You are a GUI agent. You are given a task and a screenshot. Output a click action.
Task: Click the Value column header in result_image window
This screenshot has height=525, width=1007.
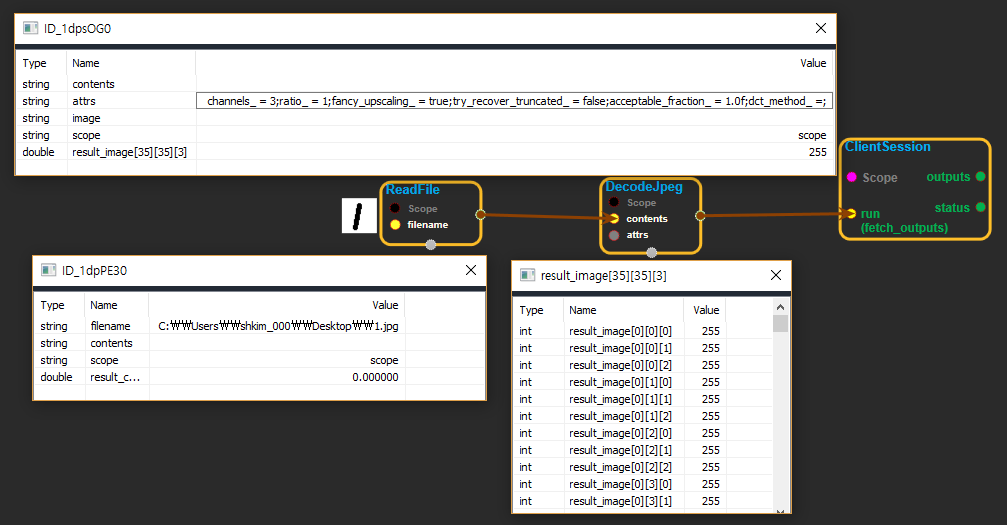tap(706, 310)
